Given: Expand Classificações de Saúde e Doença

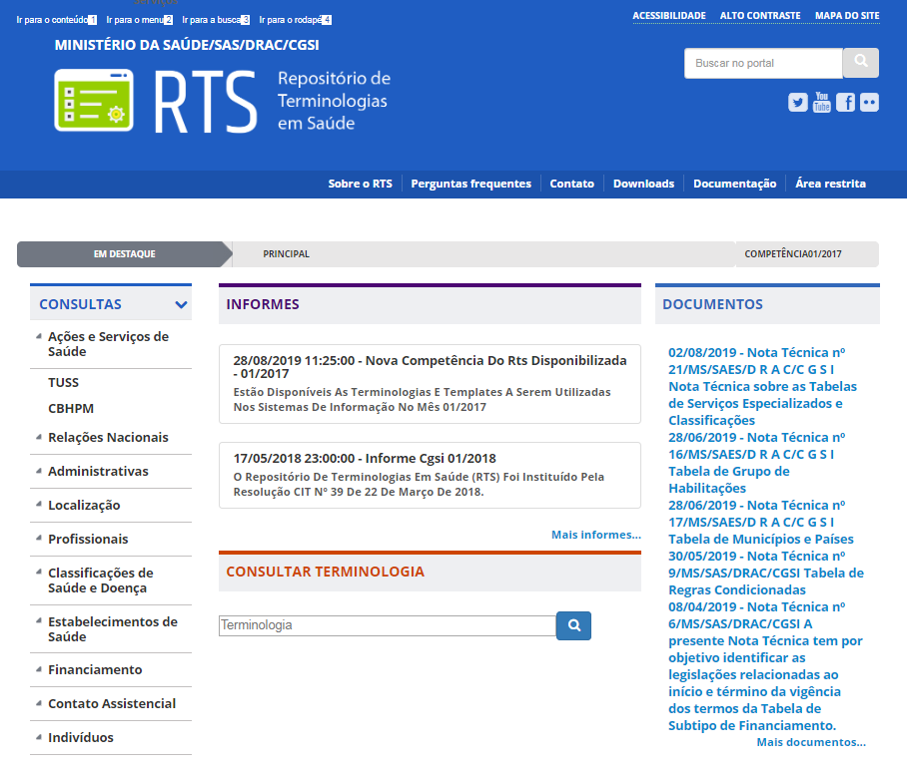Looking at the screenshot, I should pyautogui.click(x=100, y=580).
